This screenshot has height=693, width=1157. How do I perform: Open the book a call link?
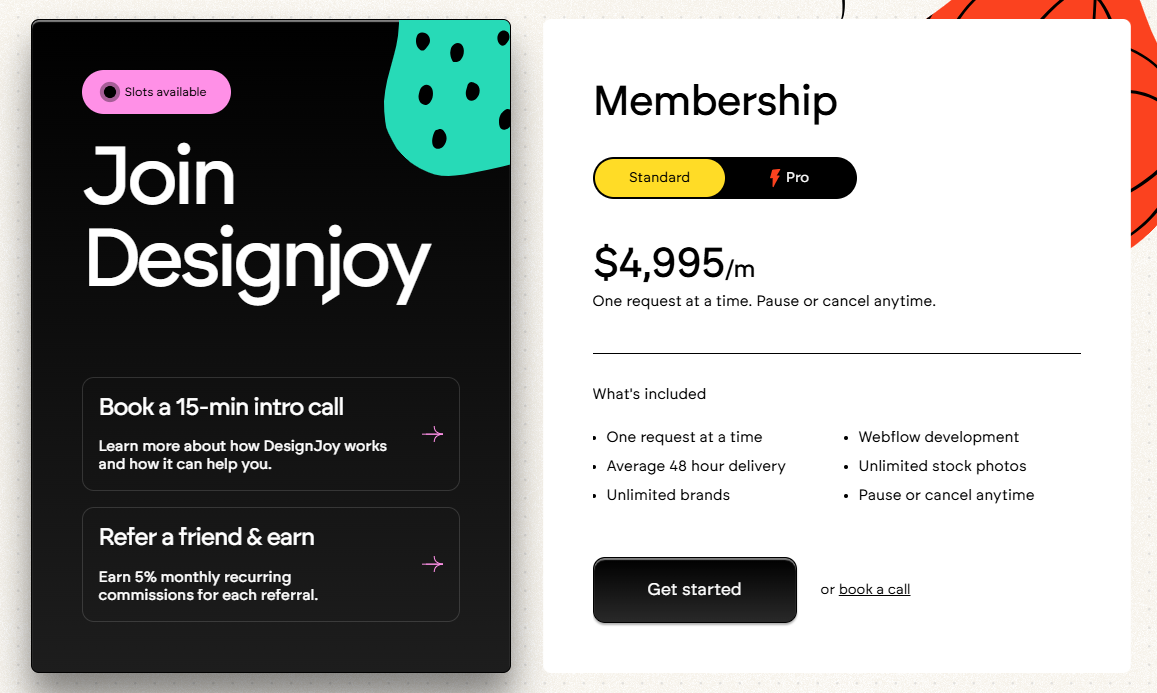pyautogui.click(x=874, y=589)
